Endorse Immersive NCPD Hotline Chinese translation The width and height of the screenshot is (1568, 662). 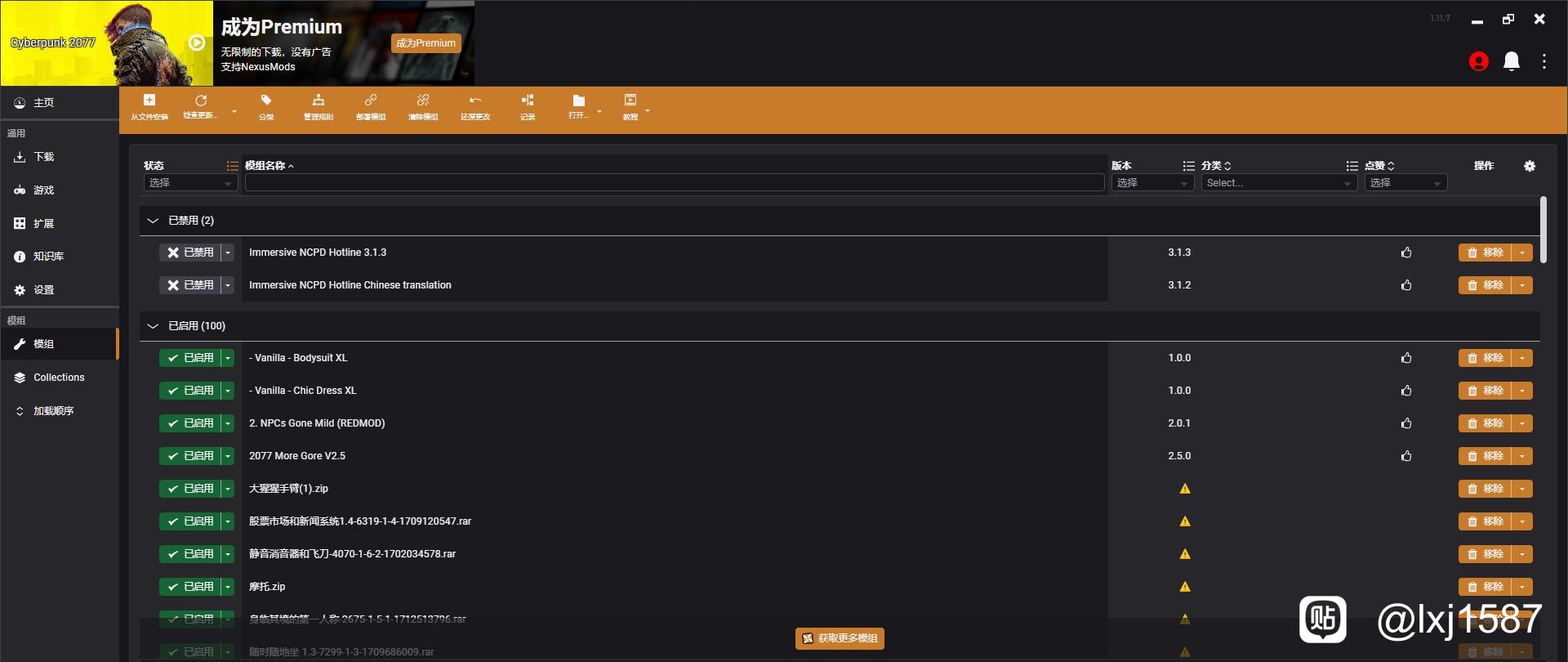tap(1406, 285)
